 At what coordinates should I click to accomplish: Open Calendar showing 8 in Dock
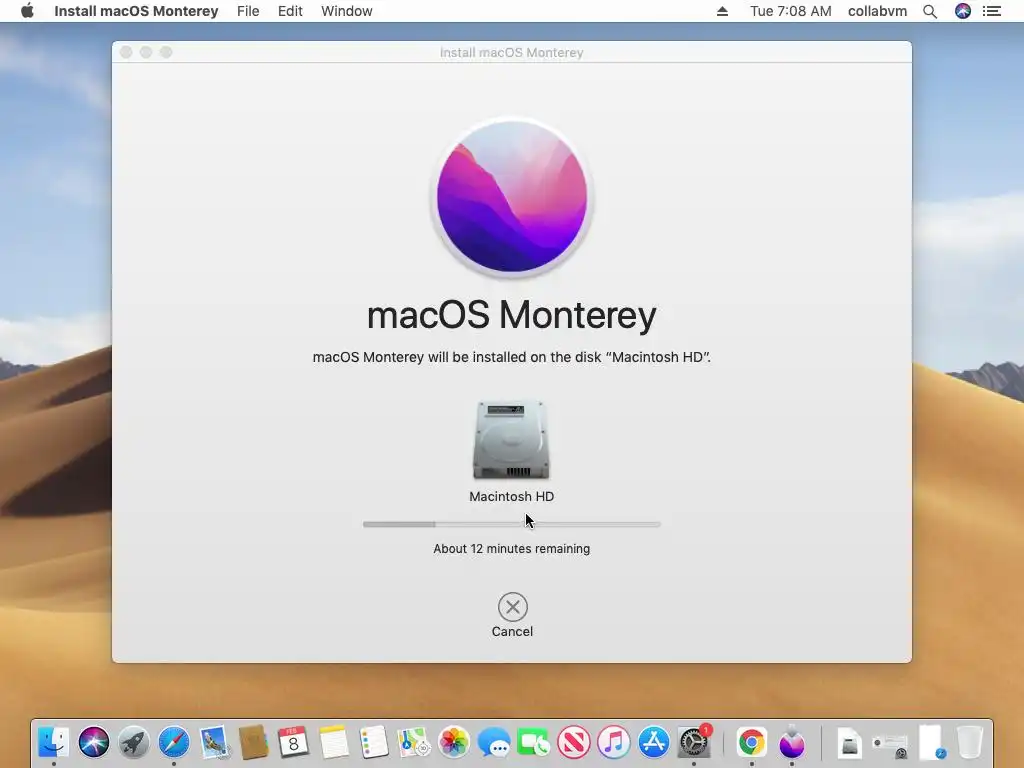click(293, 743)
